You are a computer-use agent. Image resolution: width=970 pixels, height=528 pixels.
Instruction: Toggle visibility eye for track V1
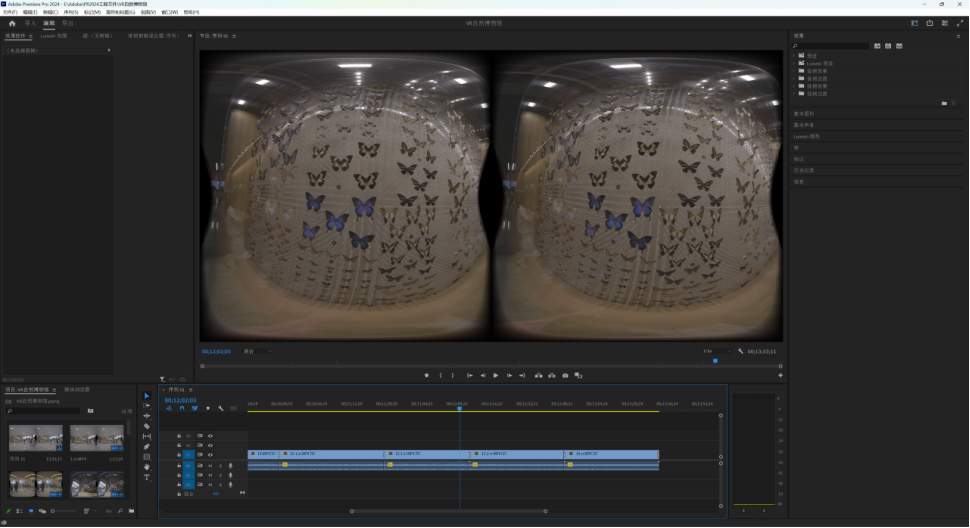pyautogui.click(x=210, y=454)
